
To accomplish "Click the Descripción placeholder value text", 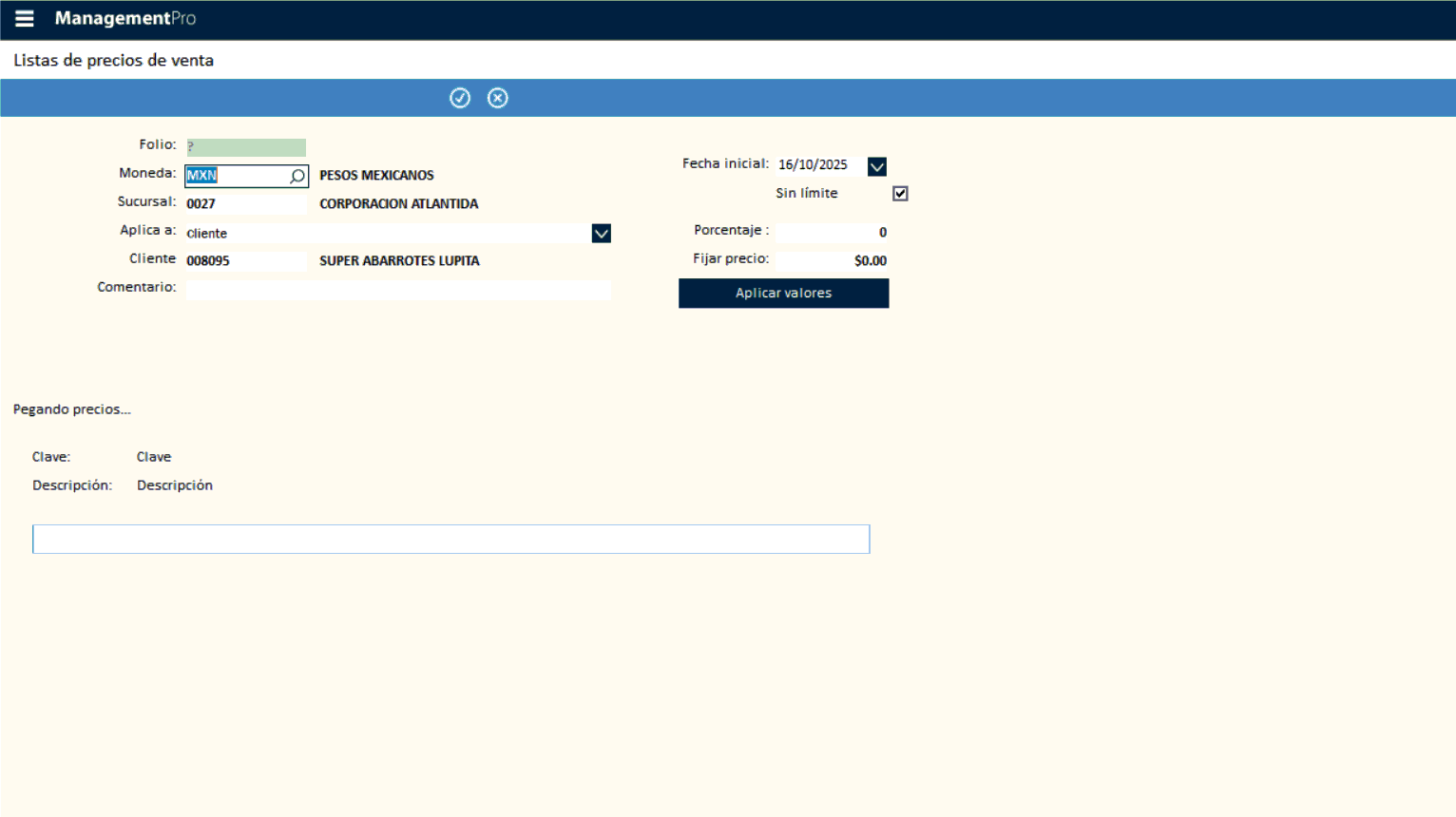I will pyautogui.click(x=175, y=485).
